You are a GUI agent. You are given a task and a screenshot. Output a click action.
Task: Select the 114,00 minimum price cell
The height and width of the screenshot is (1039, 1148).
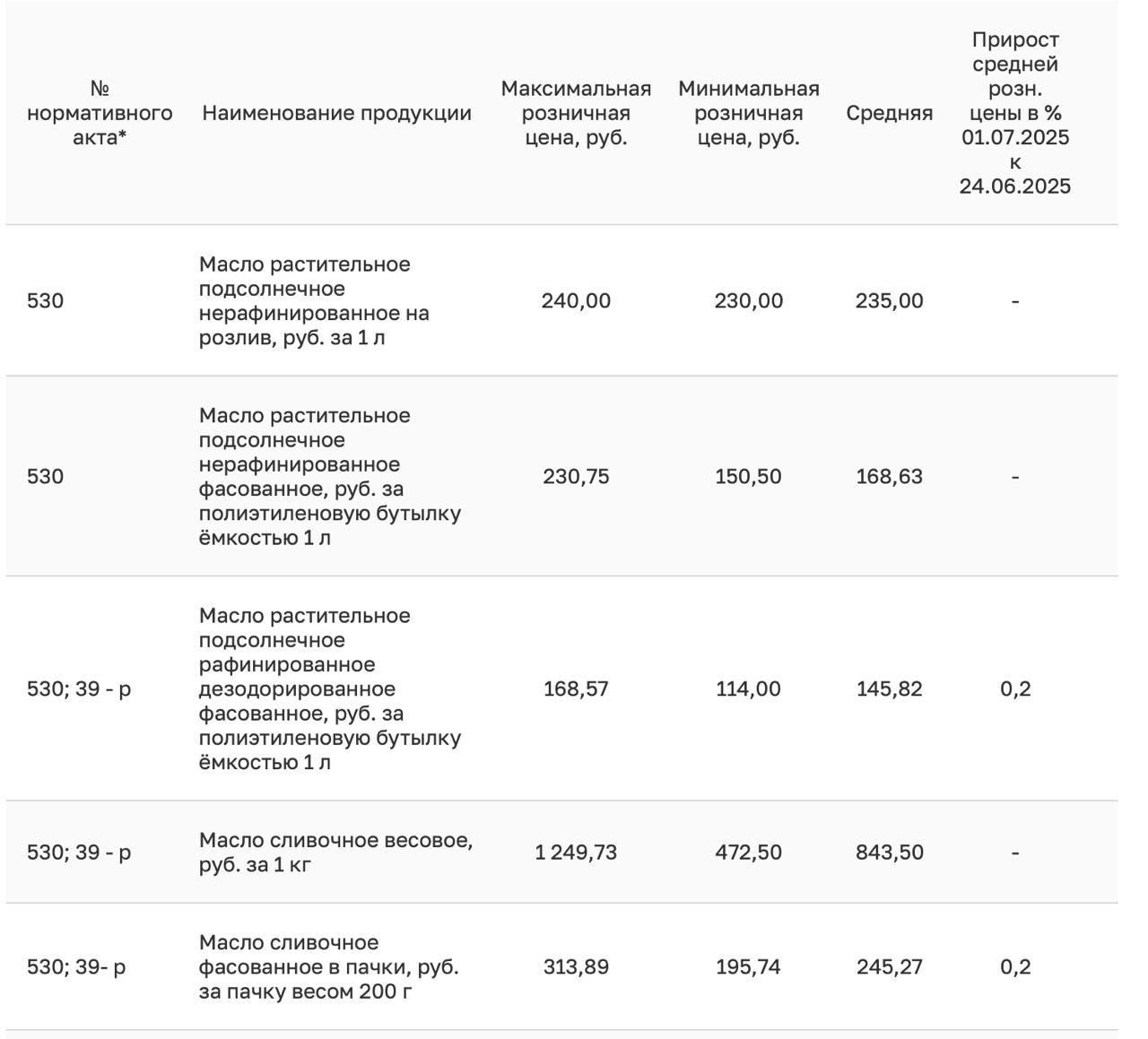748,689
